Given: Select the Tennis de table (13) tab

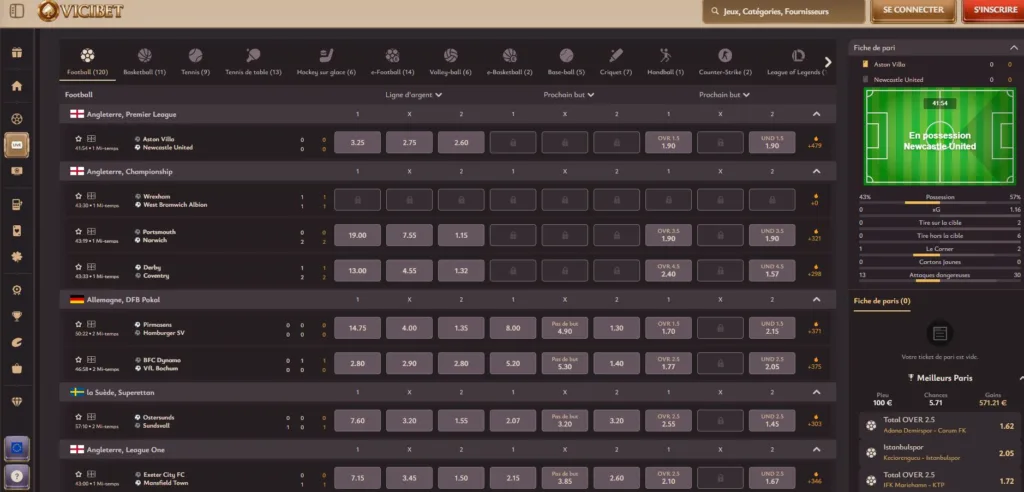Looking at the screenshot, I should [253, 62].
